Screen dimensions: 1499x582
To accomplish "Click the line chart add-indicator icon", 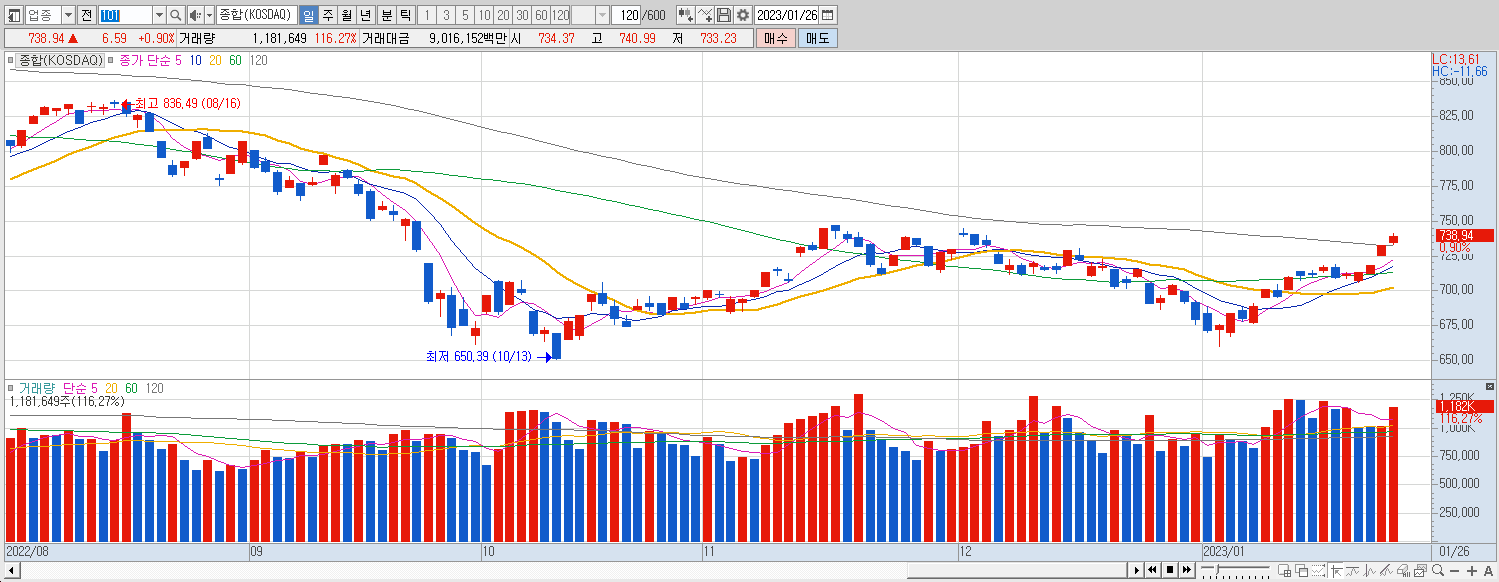I will click(x=705, y=15).
